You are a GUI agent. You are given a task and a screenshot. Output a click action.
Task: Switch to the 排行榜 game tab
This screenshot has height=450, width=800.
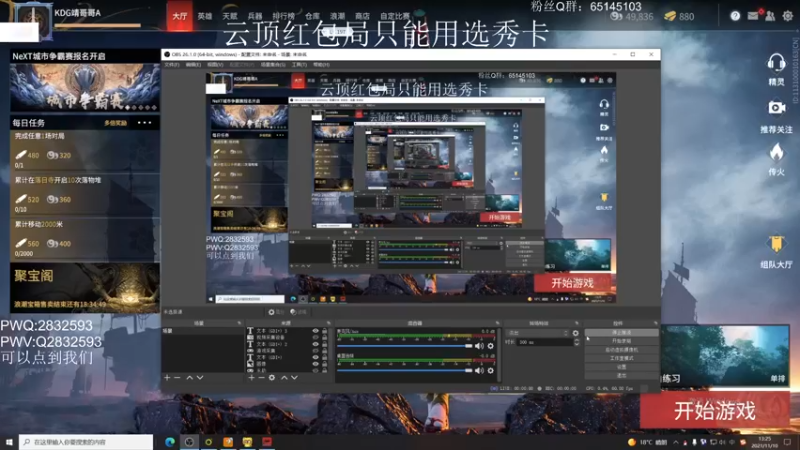tap(283, 16)
